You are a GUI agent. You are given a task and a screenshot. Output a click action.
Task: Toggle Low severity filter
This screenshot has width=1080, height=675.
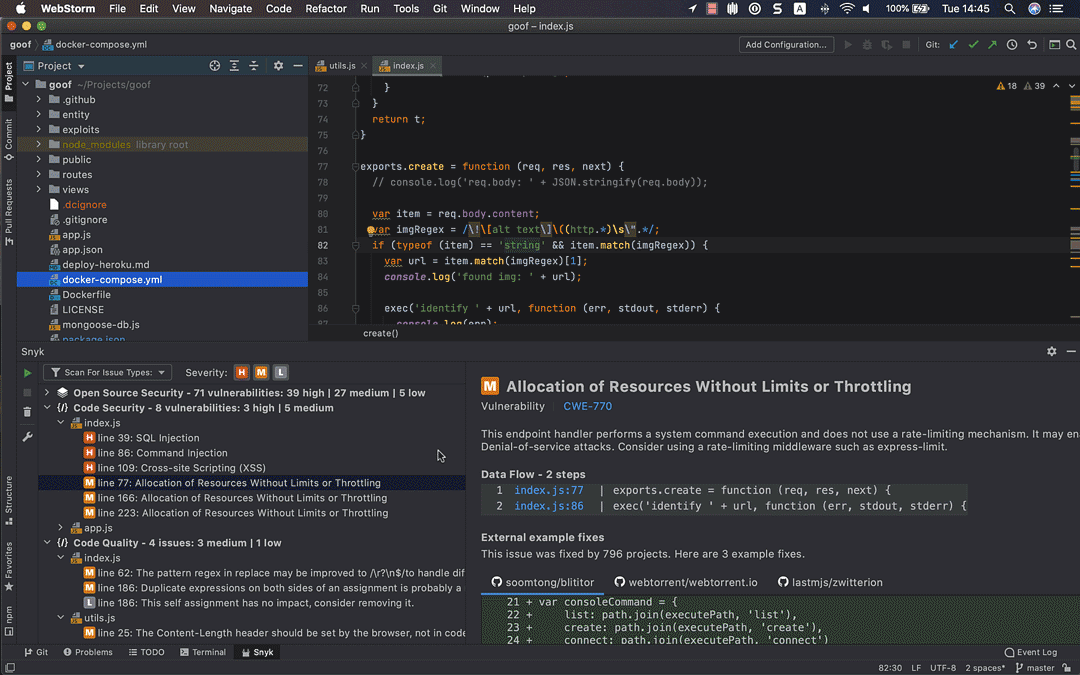(x=280, y=373)
